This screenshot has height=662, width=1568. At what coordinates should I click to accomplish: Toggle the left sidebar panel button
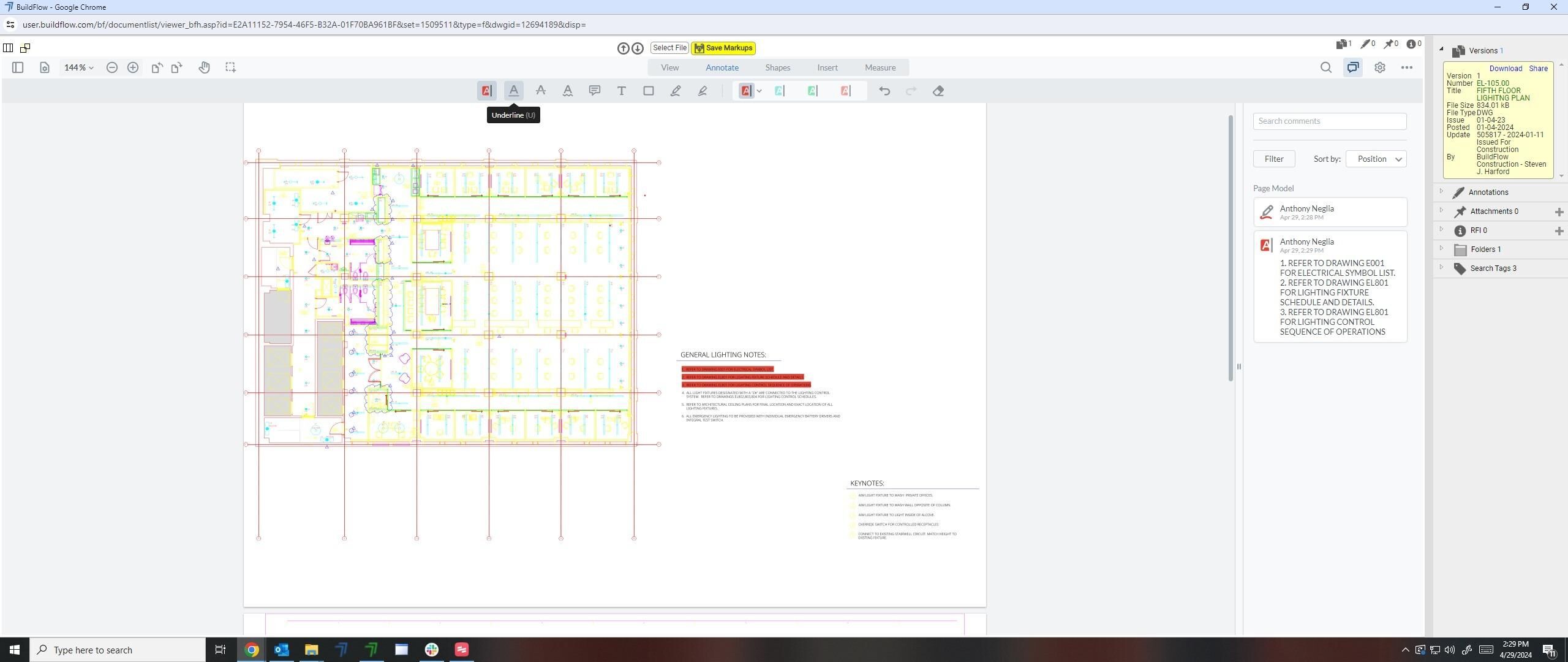click(18, 67)
